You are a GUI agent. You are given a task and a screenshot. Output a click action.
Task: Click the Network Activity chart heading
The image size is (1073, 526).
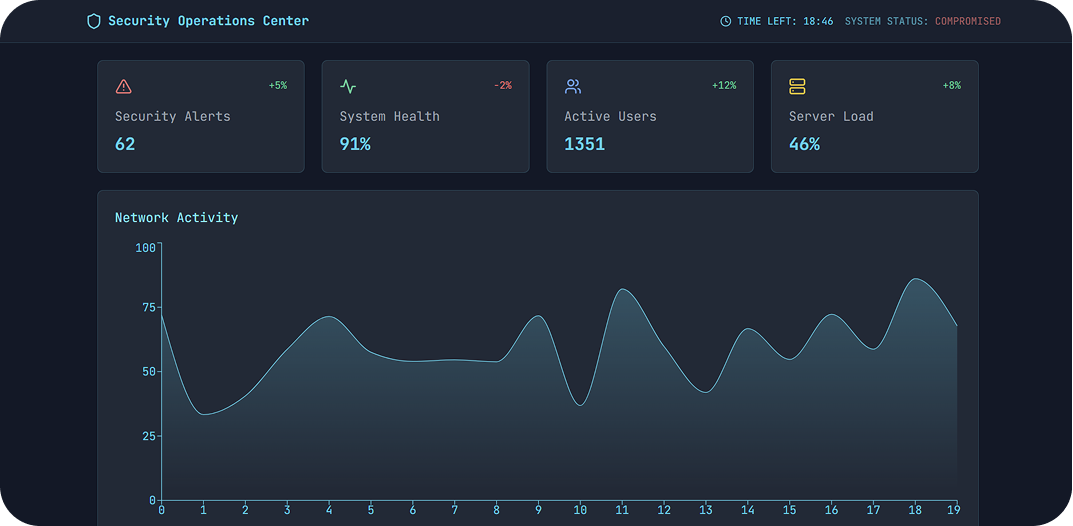tap(176, 217)
